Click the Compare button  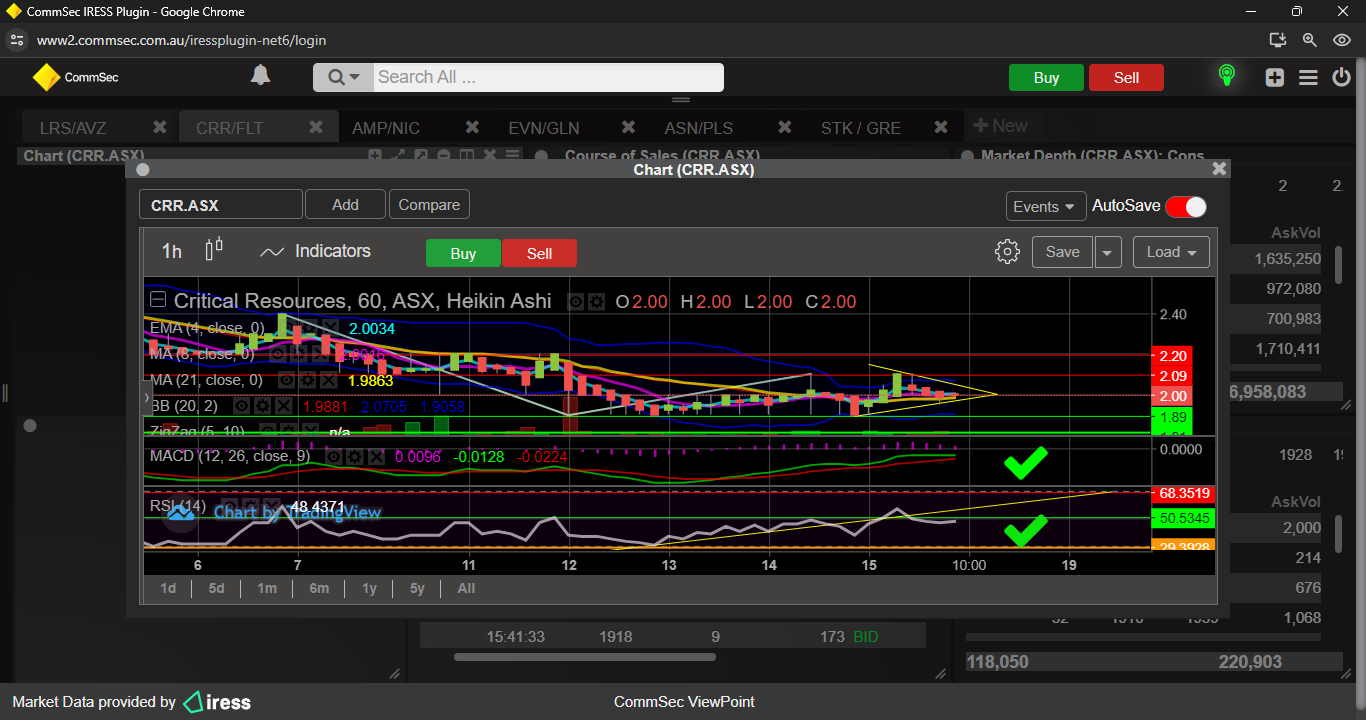pyautogui.click(x=429, y=205)
